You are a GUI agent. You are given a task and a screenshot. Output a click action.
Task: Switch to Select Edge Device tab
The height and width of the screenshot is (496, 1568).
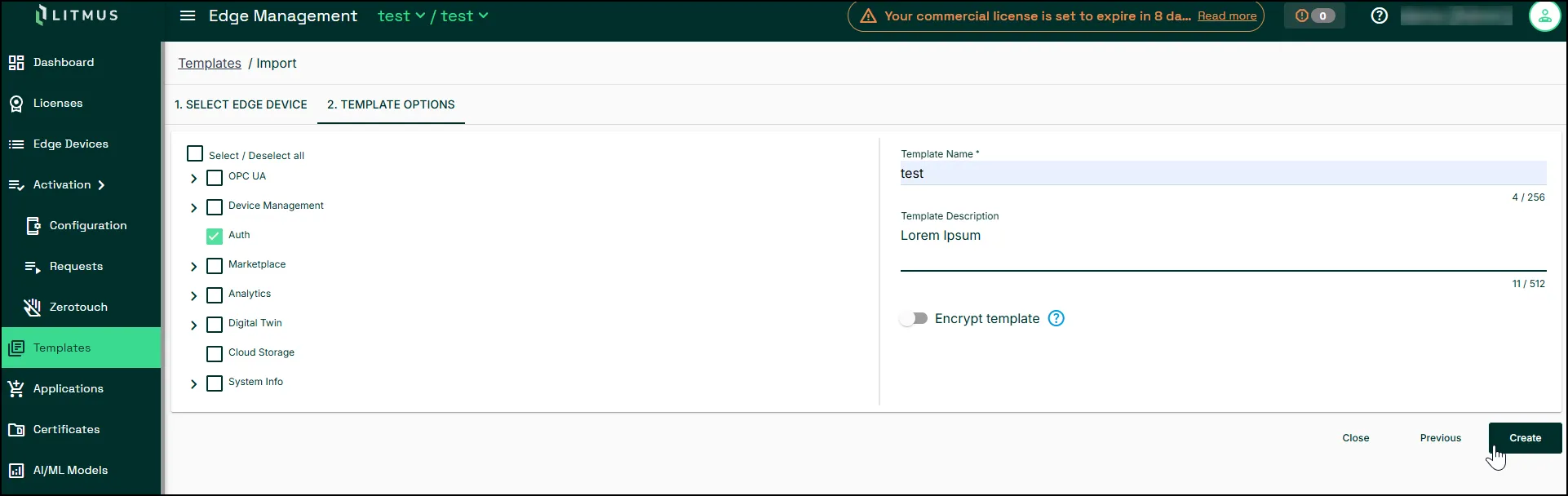tap(241, 104)
